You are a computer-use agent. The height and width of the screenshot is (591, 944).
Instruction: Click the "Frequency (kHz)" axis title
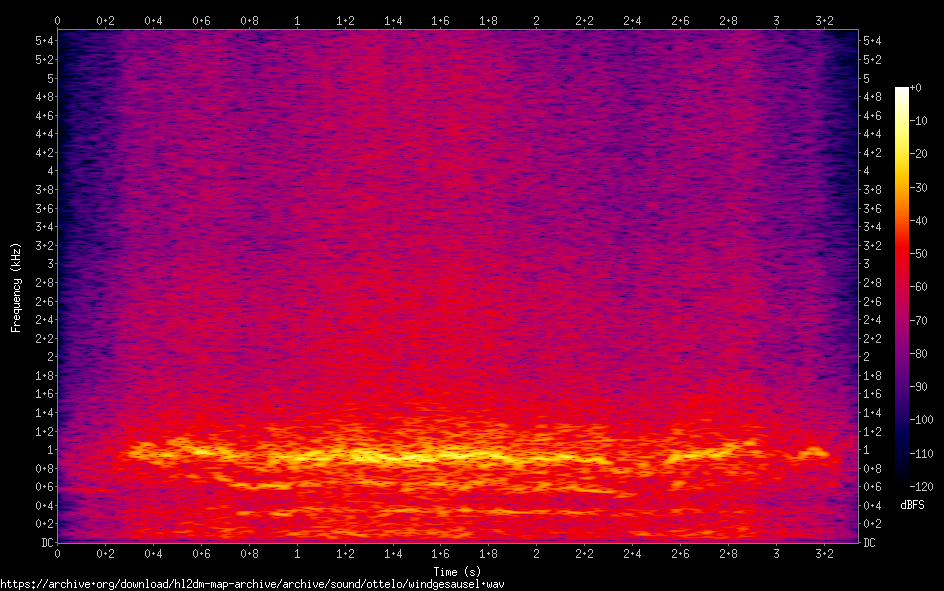16,286
